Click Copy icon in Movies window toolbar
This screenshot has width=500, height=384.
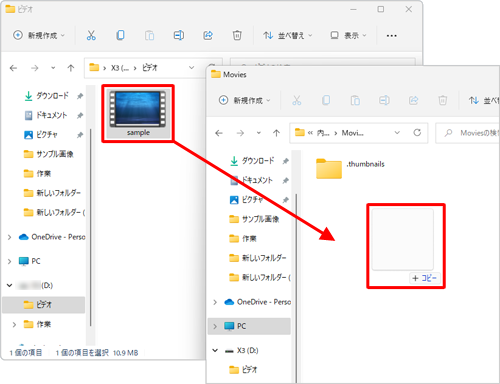click(326, 100)
